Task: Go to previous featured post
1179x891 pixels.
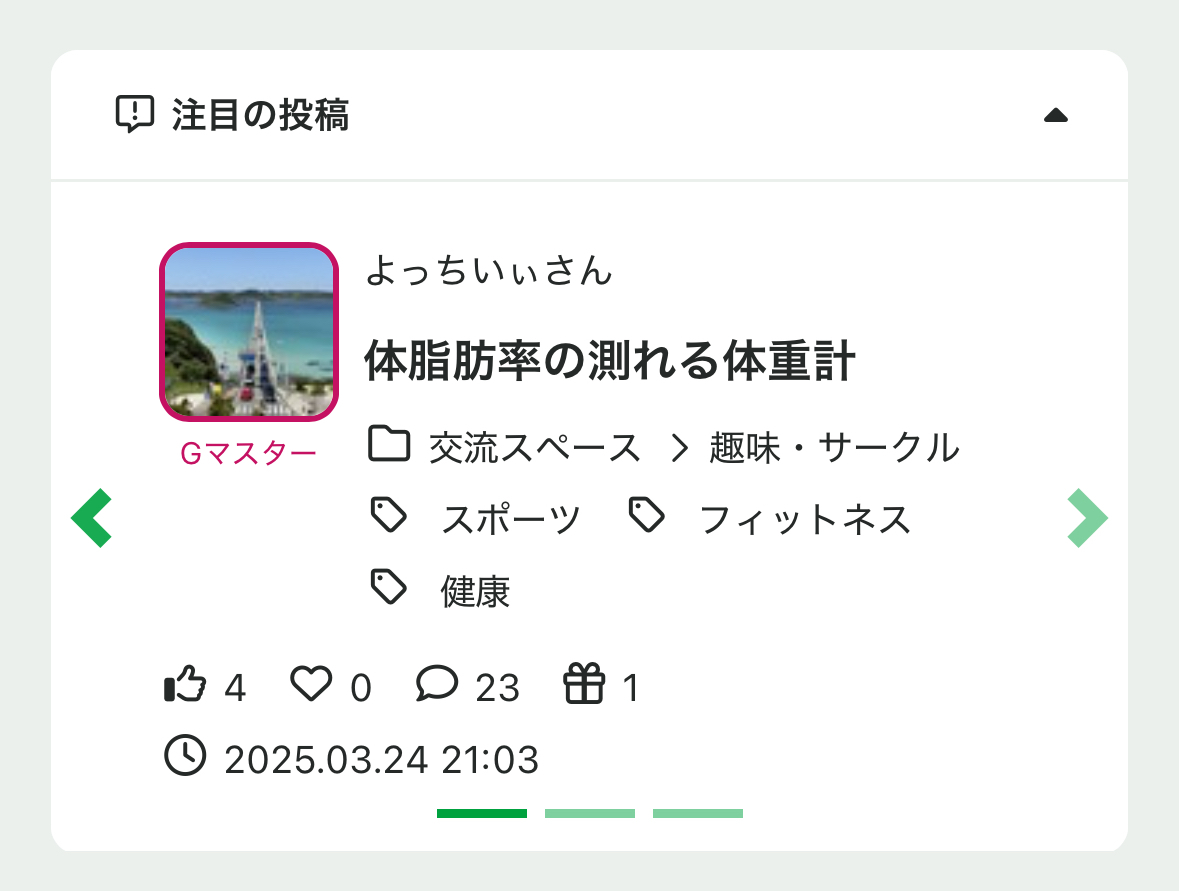Action: [x=91, y=518]
